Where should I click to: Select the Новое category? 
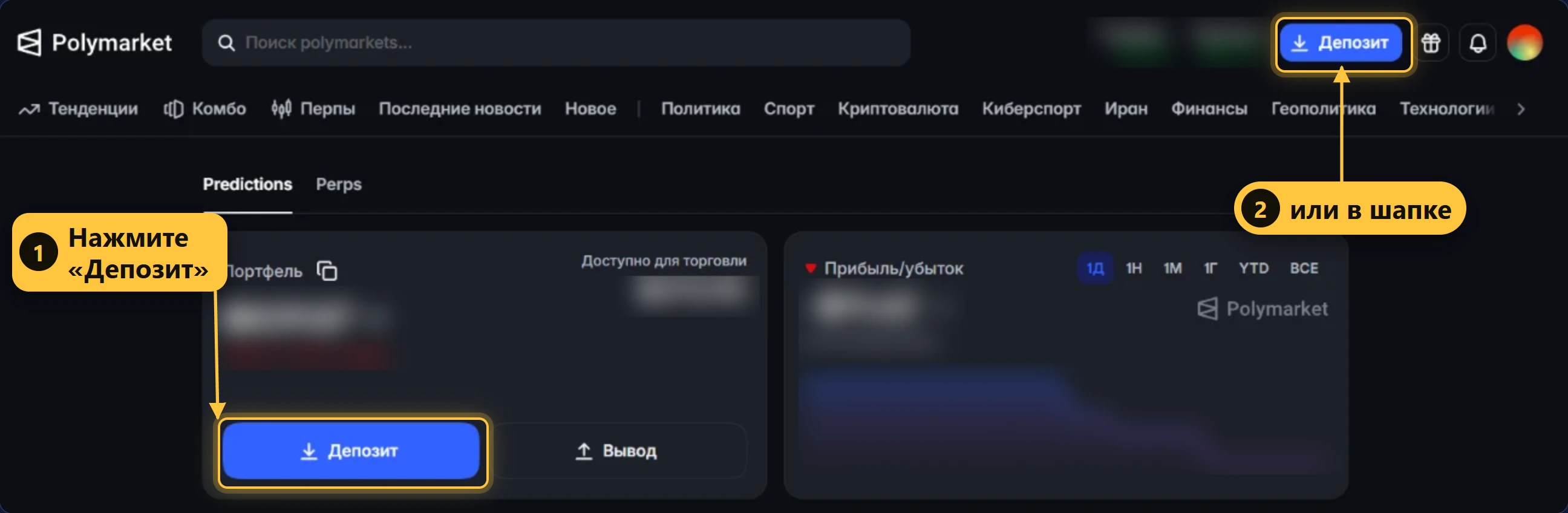(x=590, y=109)
